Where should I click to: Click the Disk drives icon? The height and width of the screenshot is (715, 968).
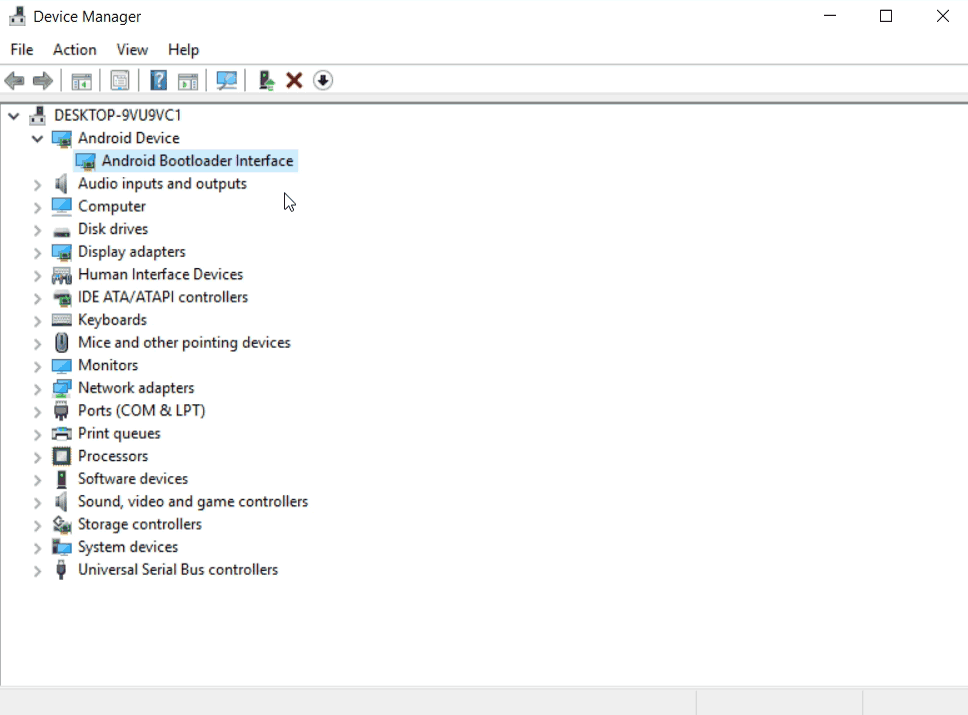[62, 230]
